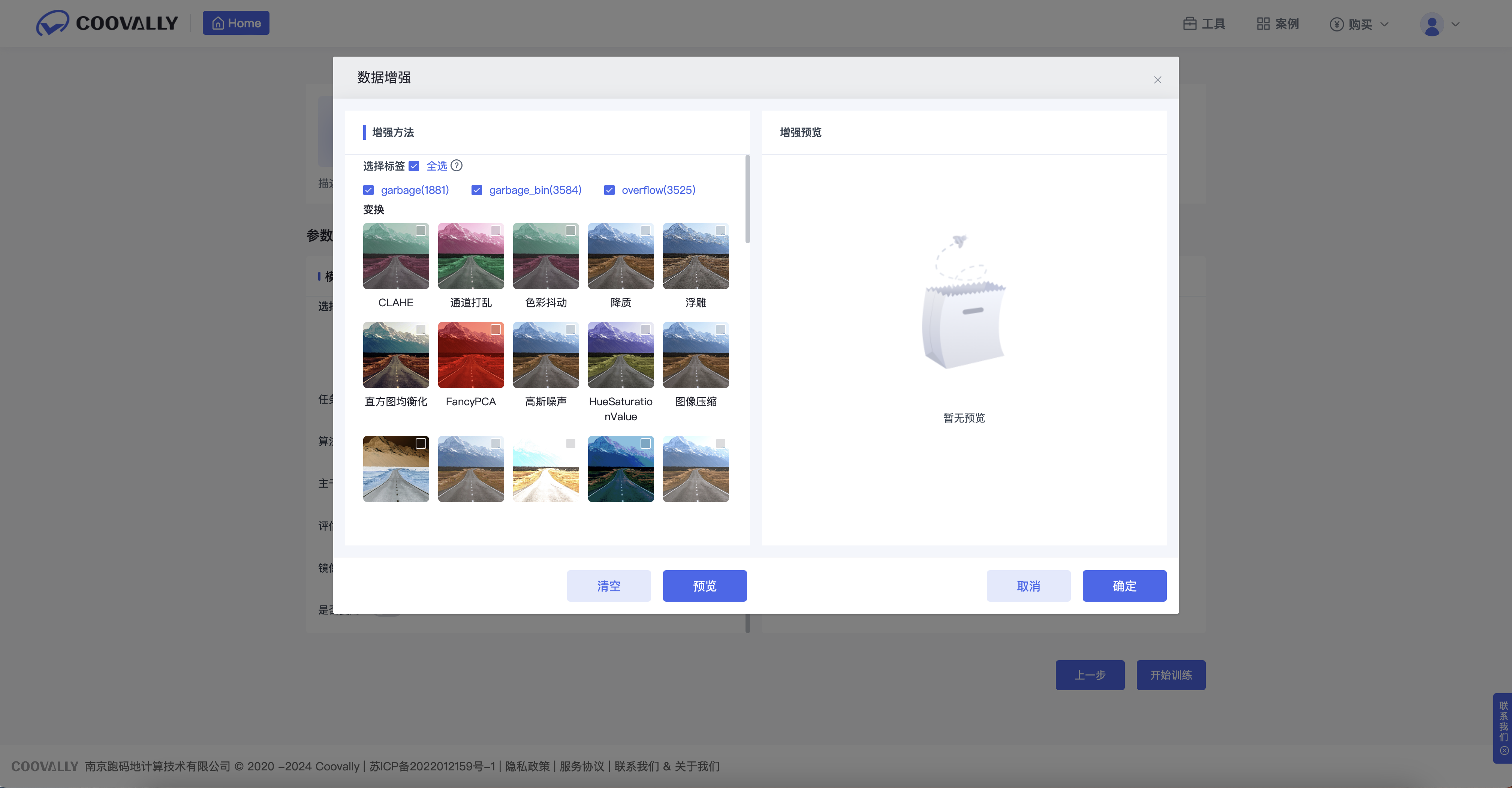Toggle the overflow(3525) label checkbox
Viewport: 1512px width, 788px height.
(x=609, y=190)
